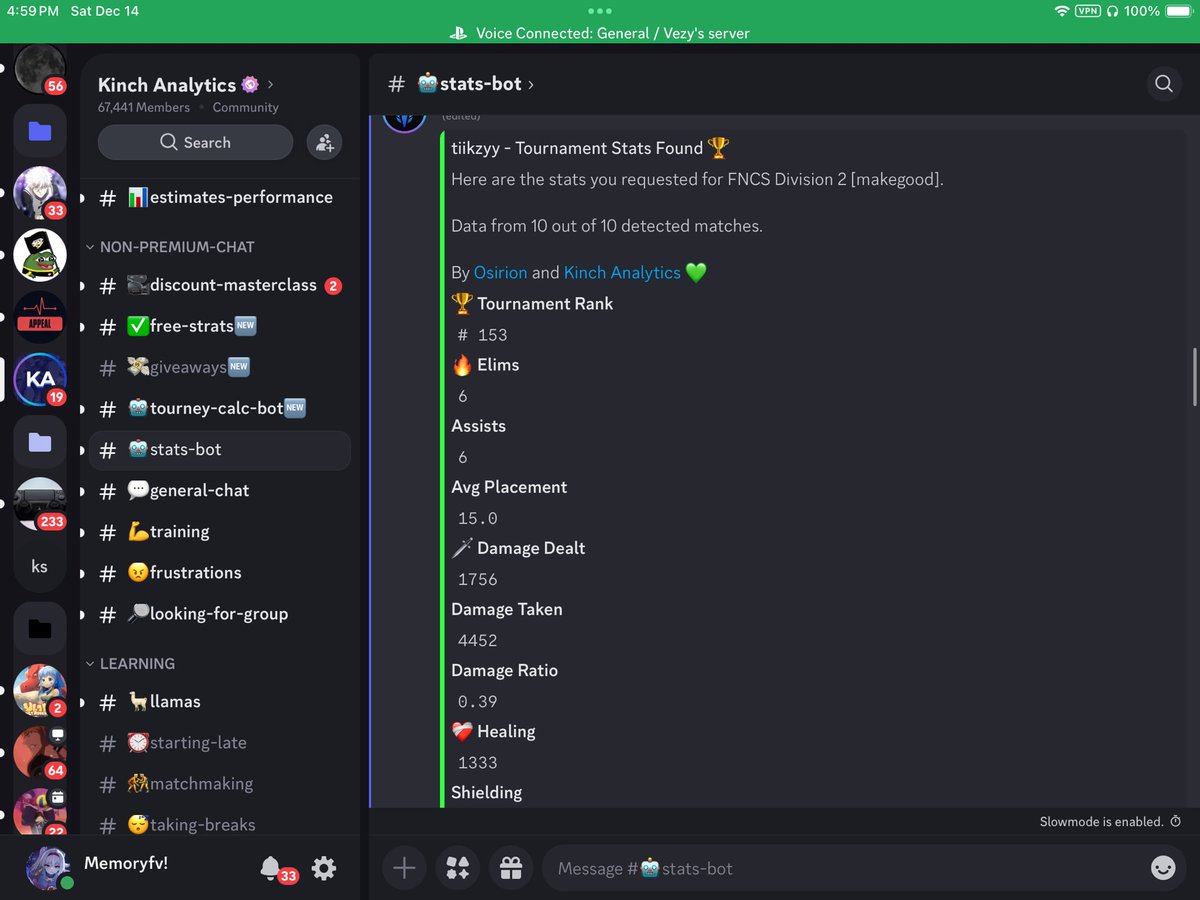This screenshot has width=1200, height=900.
Task: Click the Wi-Fi status icon
Action: click(1062, 11)
